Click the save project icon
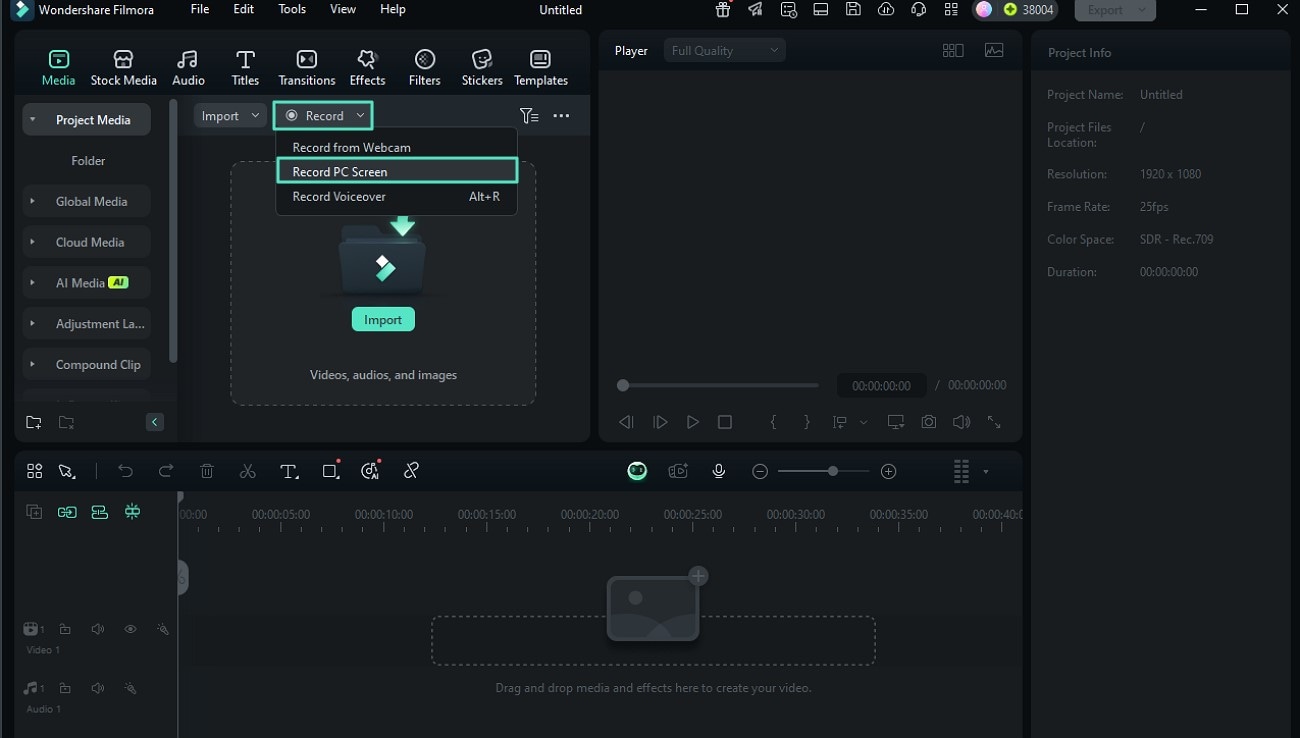 tap(853, 10)
